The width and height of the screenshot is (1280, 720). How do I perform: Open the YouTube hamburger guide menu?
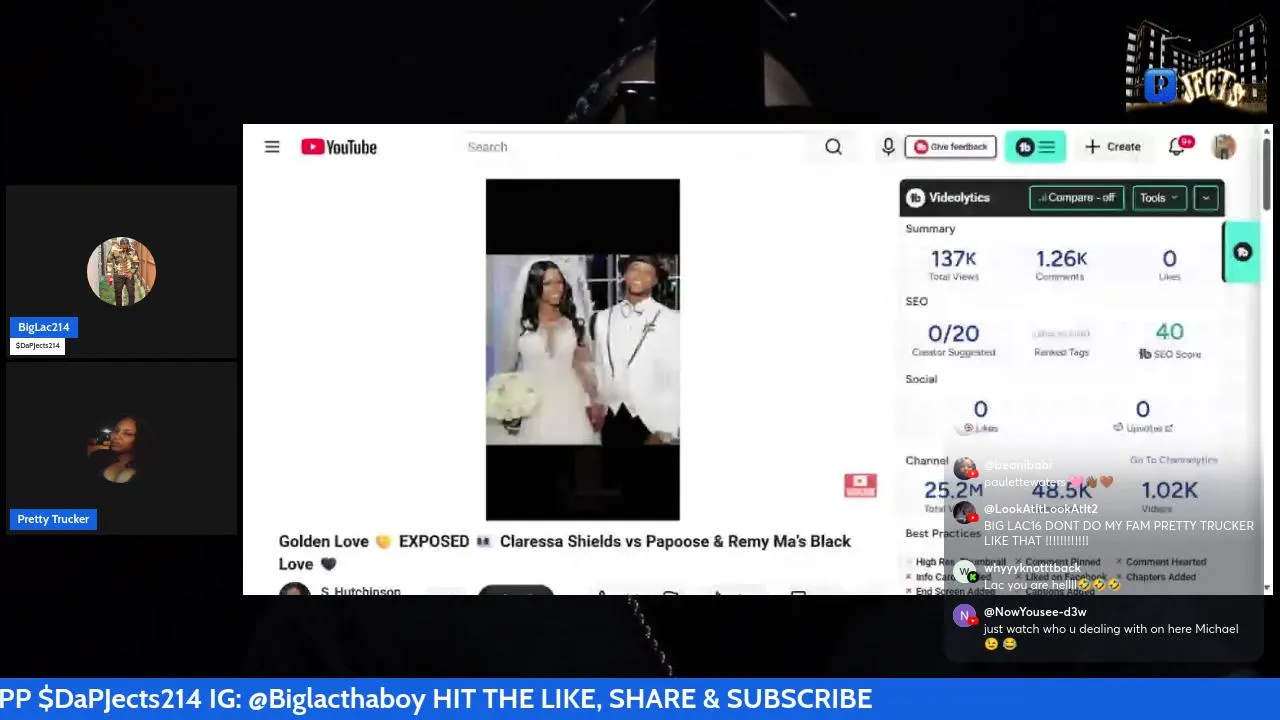tap(272, 147)
